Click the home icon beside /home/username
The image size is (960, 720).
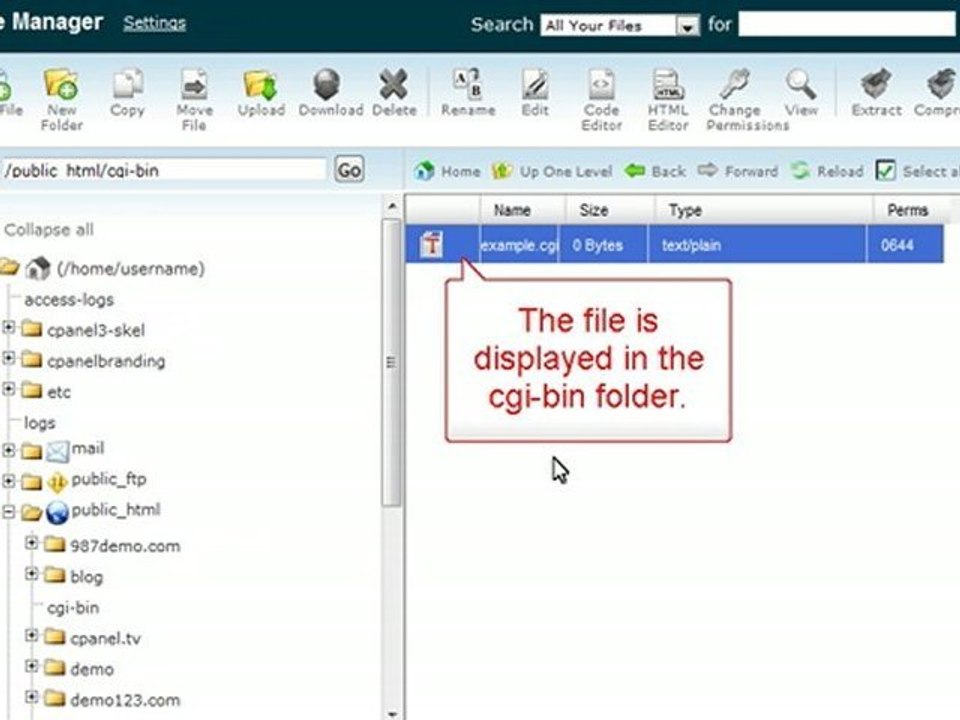click(38, 268)
